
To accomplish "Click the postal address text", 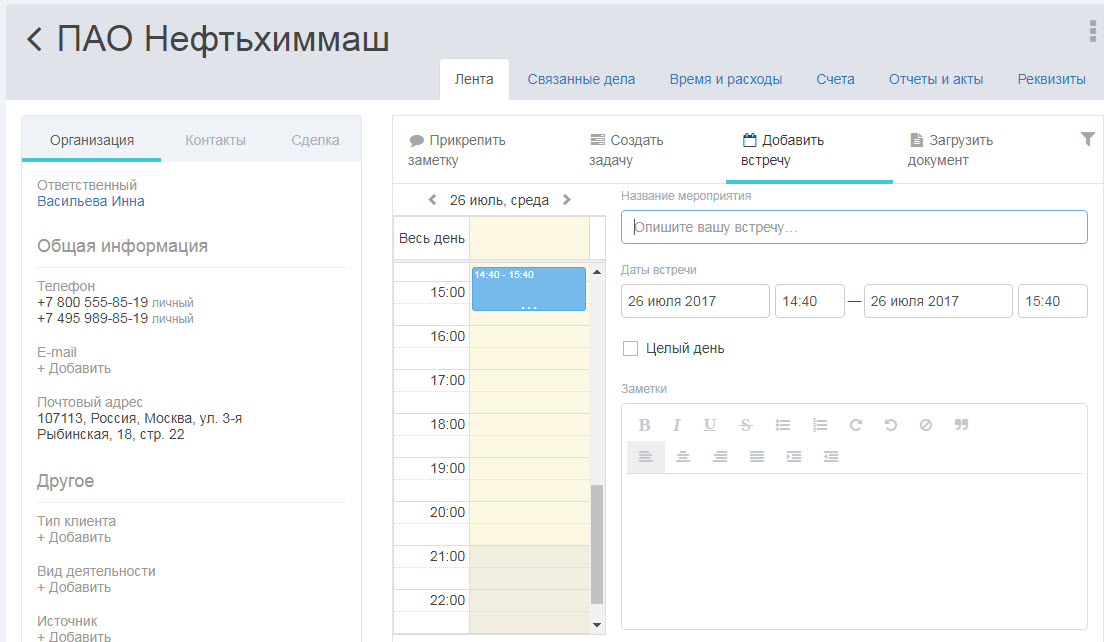I will pyautogui.click(x=139, y=426).
